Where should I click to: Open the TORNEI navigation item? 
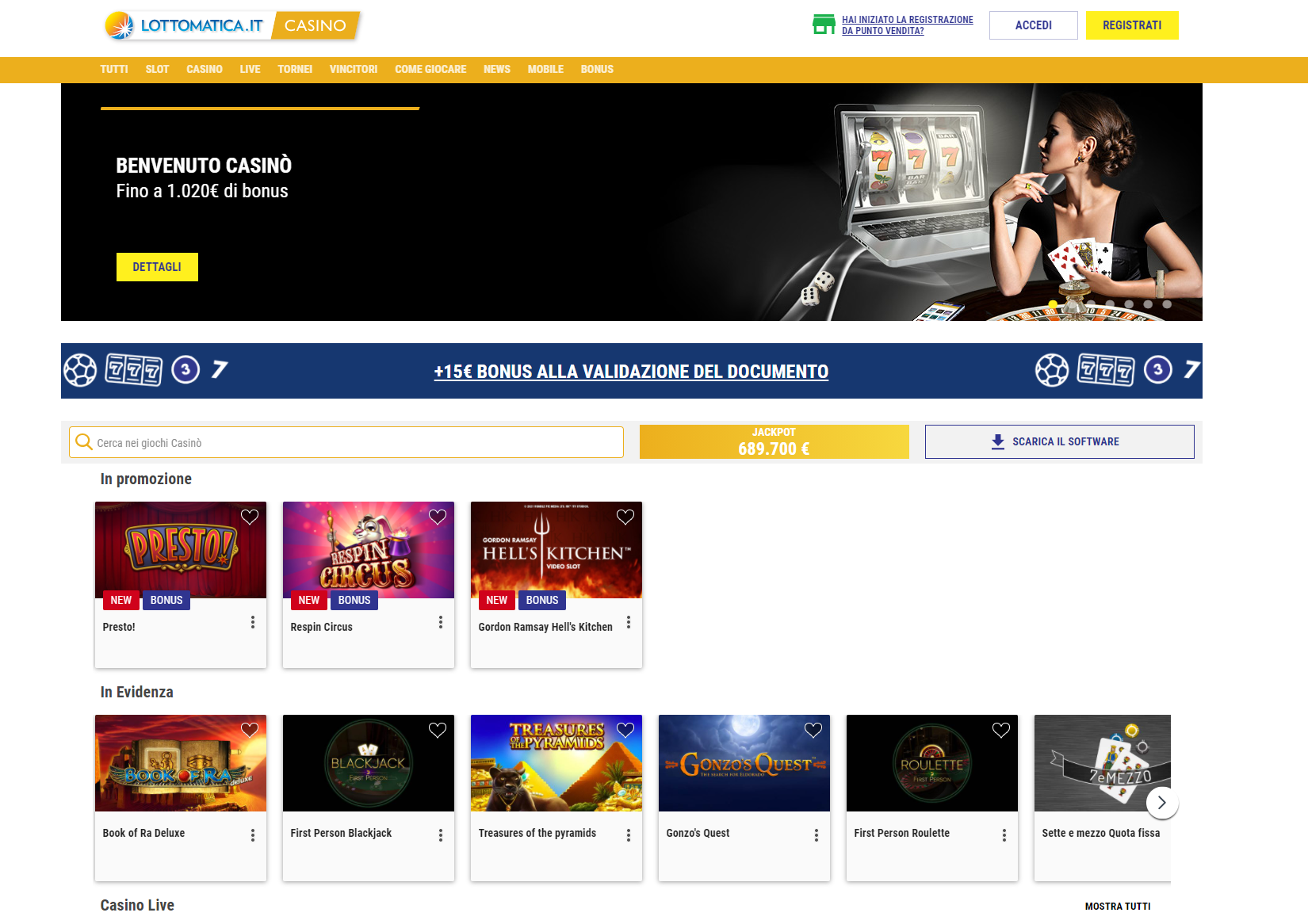[x=295, y=69]
